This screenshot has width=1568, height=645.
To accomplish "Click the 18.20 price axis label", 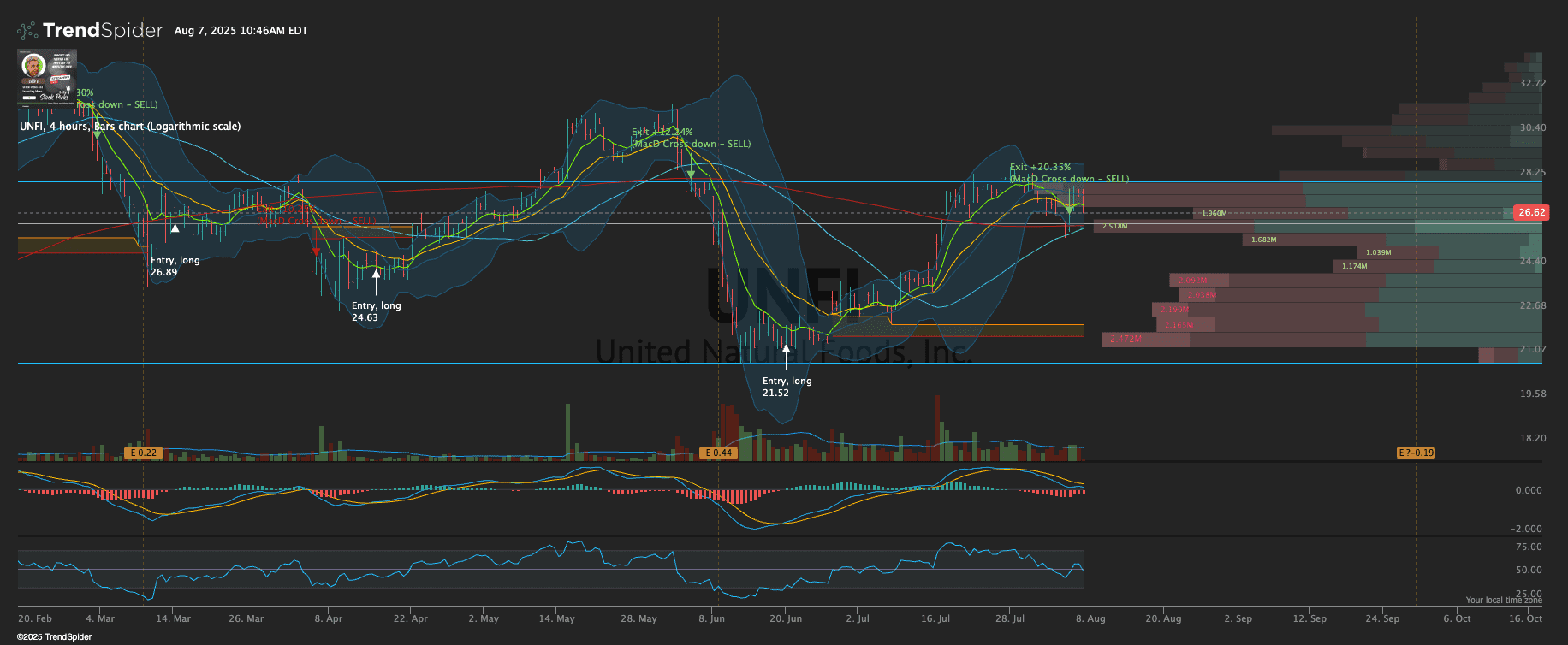I will click(1533, 438).
